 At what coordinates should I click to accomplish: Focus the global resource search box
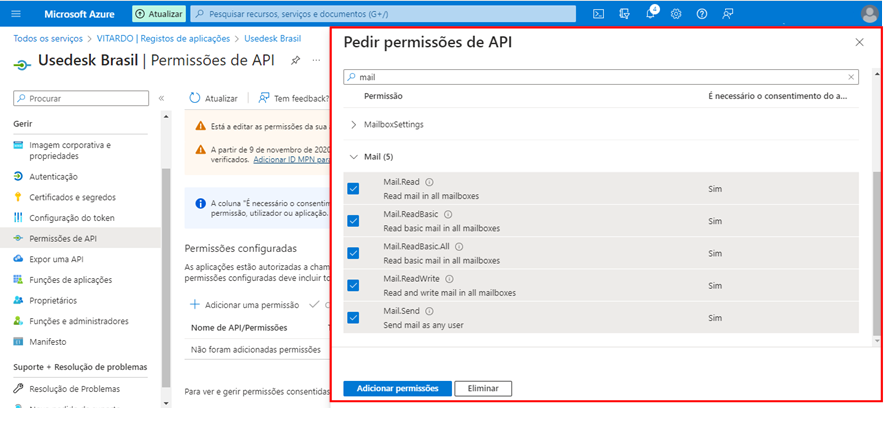point(383,14)
